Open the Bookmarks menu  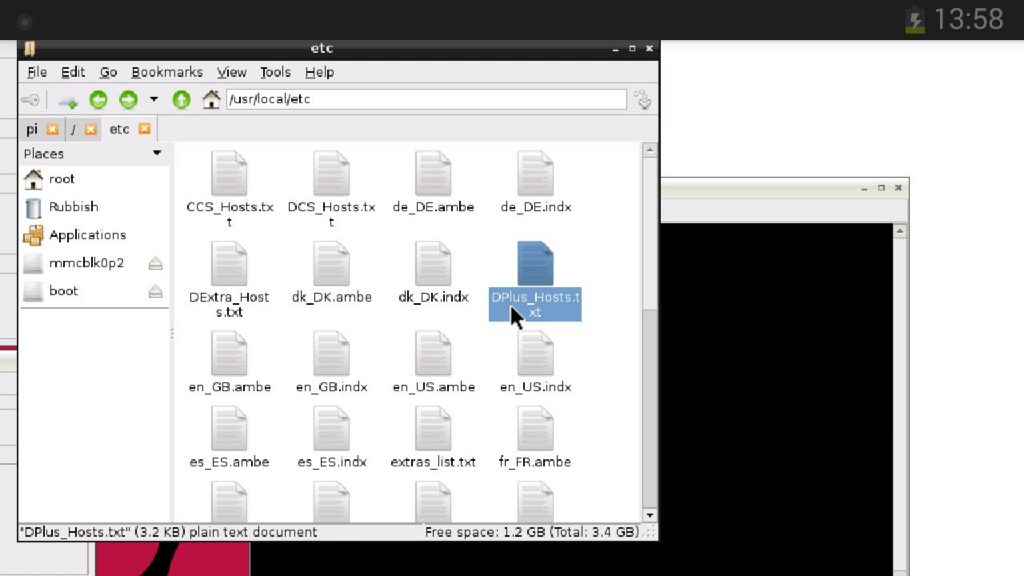point(167,72)
